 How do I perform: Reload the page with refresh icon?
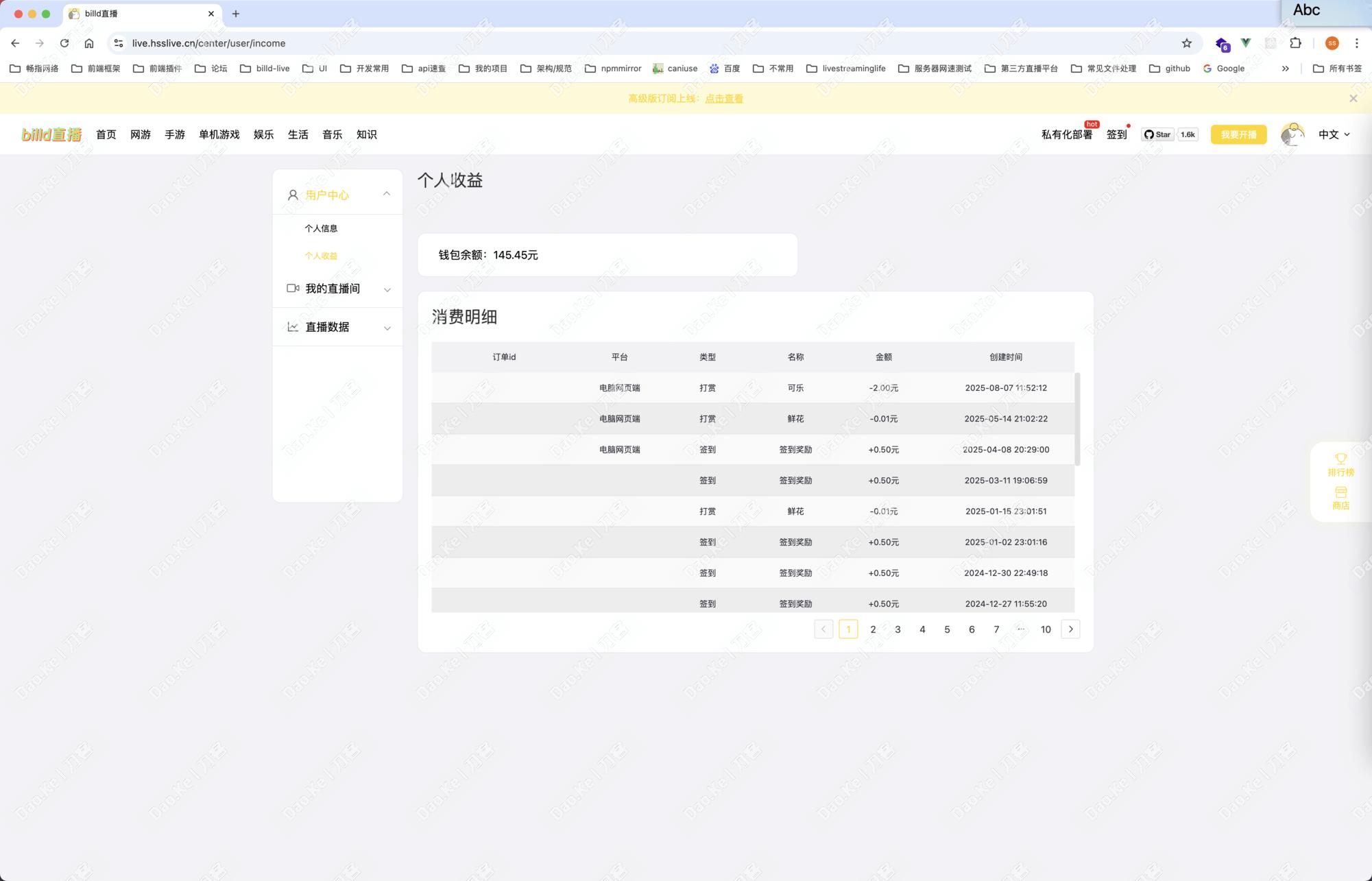[64, 43]
